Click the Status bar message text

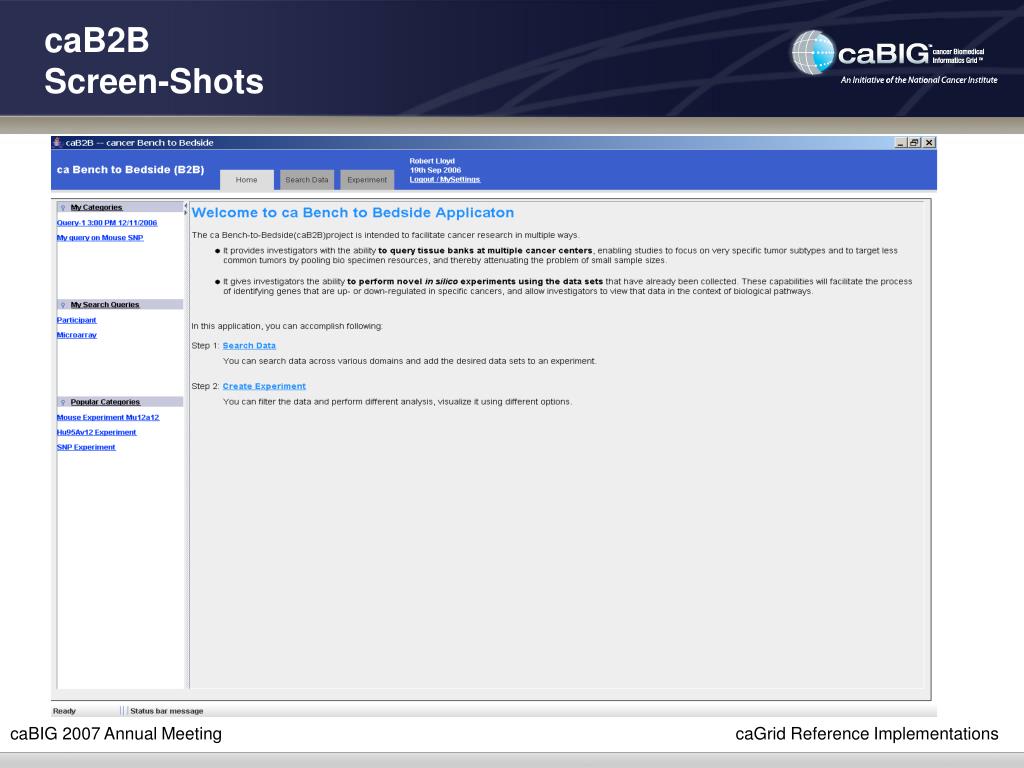point(167,711)
